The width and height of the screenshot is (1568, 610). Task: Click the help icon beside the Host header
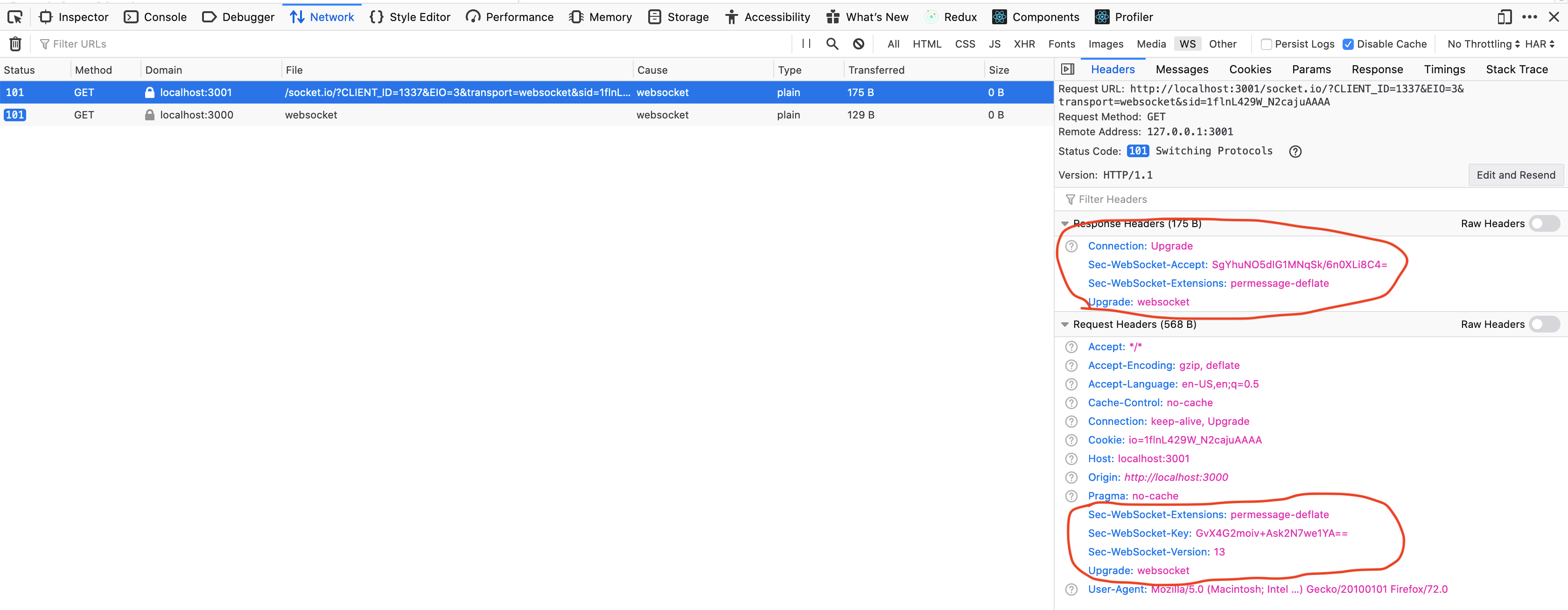[x=1071, y=458]
